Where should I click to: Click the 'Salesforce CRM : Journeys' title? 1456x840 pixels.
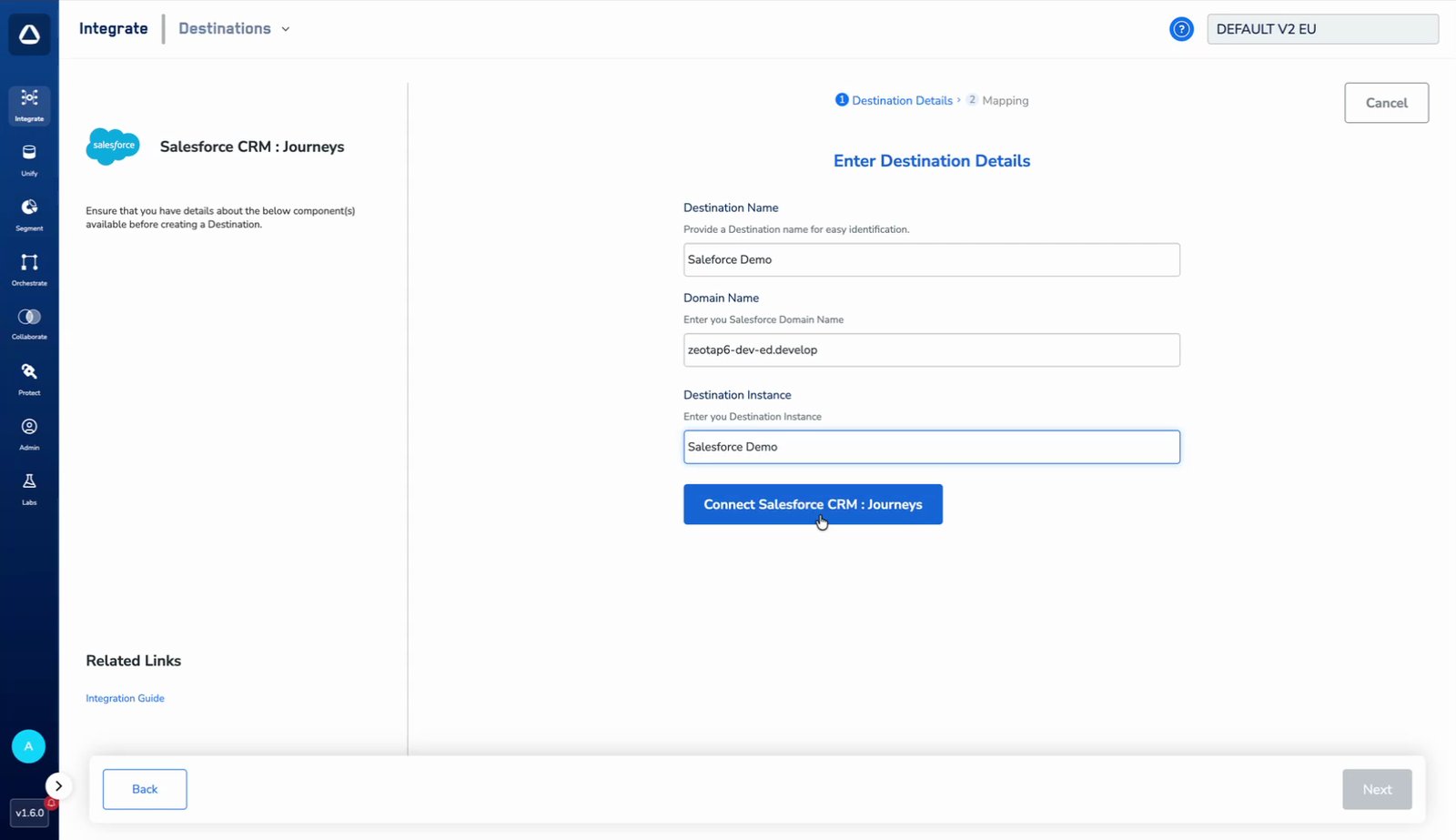pos(252,147)
